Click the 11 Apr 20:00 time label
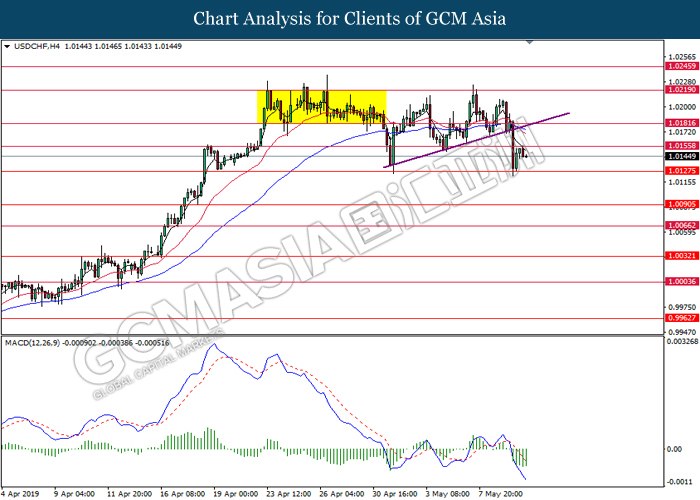This screenshot has width=700, height=500. [129, 494]
